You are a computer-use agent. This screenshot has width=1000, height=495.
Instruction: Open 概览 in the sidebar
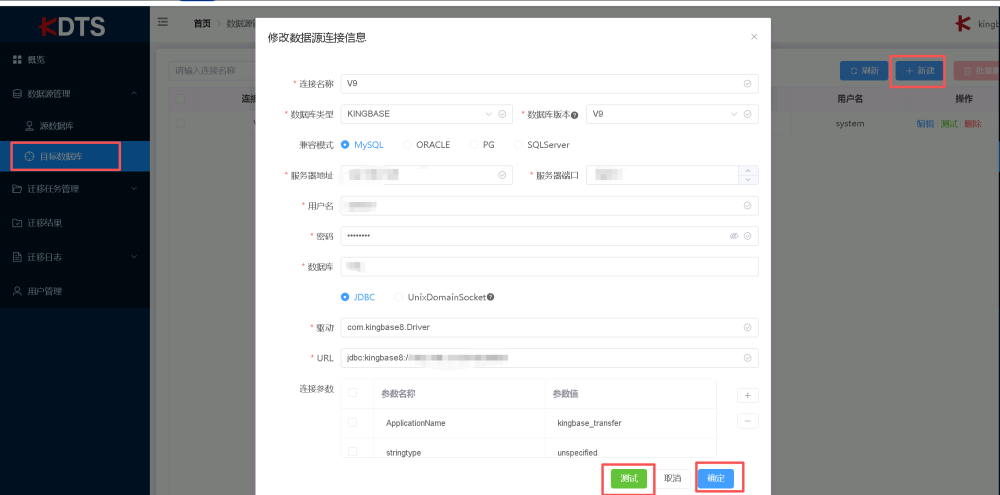click(x=75, y=60)
